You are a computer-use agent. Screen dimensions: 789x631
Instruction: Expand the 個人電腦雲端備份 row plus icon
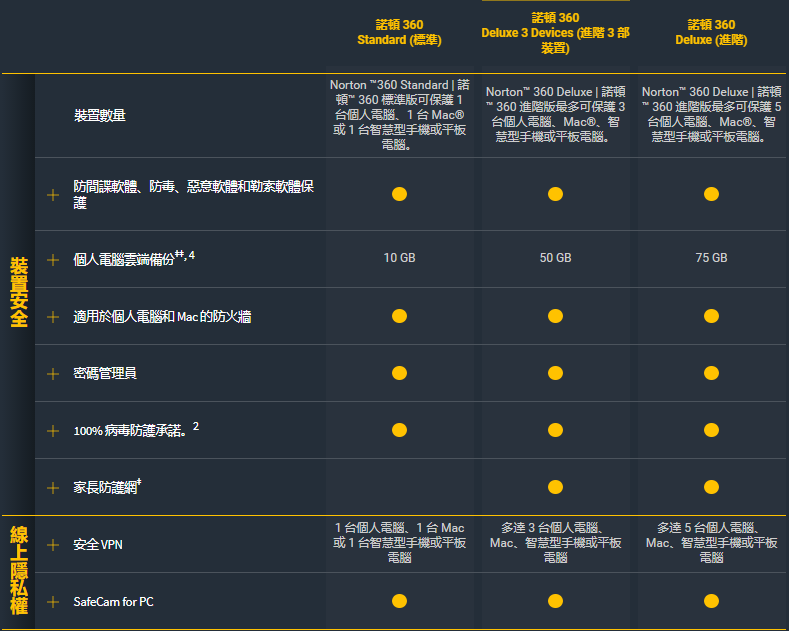[53, 258]
